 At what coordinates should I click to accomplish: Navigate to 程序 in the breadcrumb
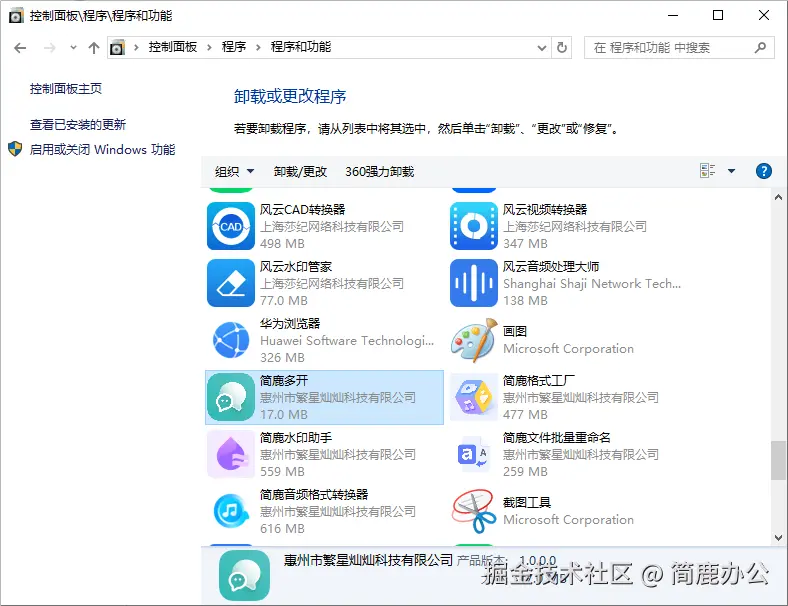pos(234,47)
